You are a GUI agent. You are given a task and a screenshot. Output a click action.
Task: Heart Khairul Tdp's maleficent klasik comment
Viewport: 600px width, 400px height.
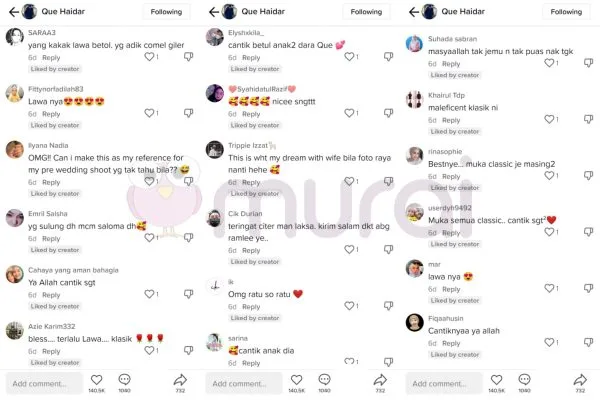pyautogui.click(x=549, y=119)
